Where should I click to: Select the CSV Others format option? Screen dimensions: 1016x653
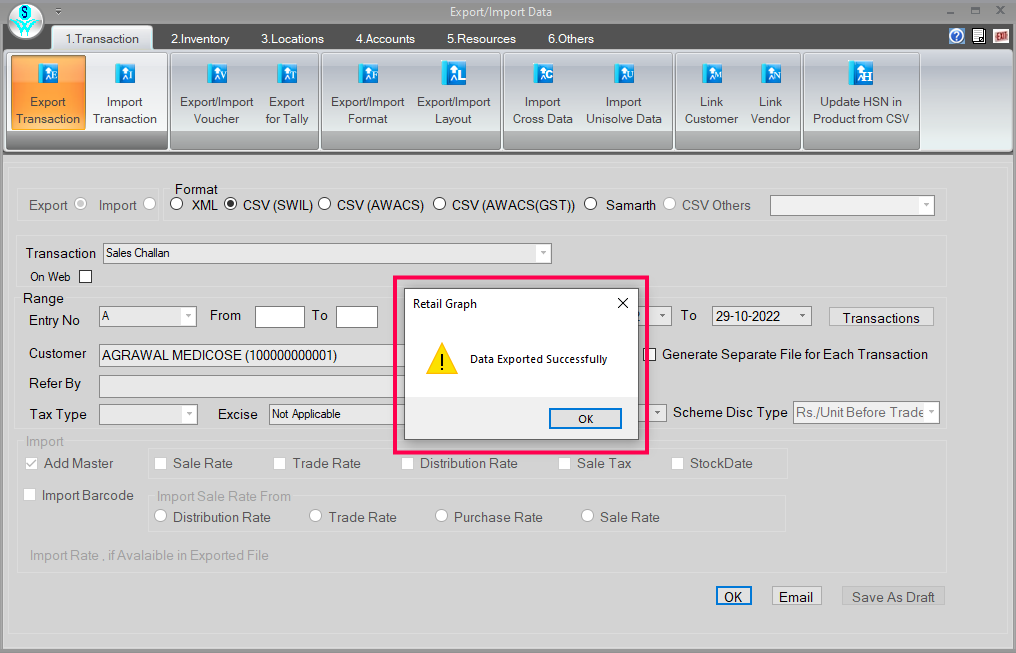pyautogui.click(x=669, y=204)
